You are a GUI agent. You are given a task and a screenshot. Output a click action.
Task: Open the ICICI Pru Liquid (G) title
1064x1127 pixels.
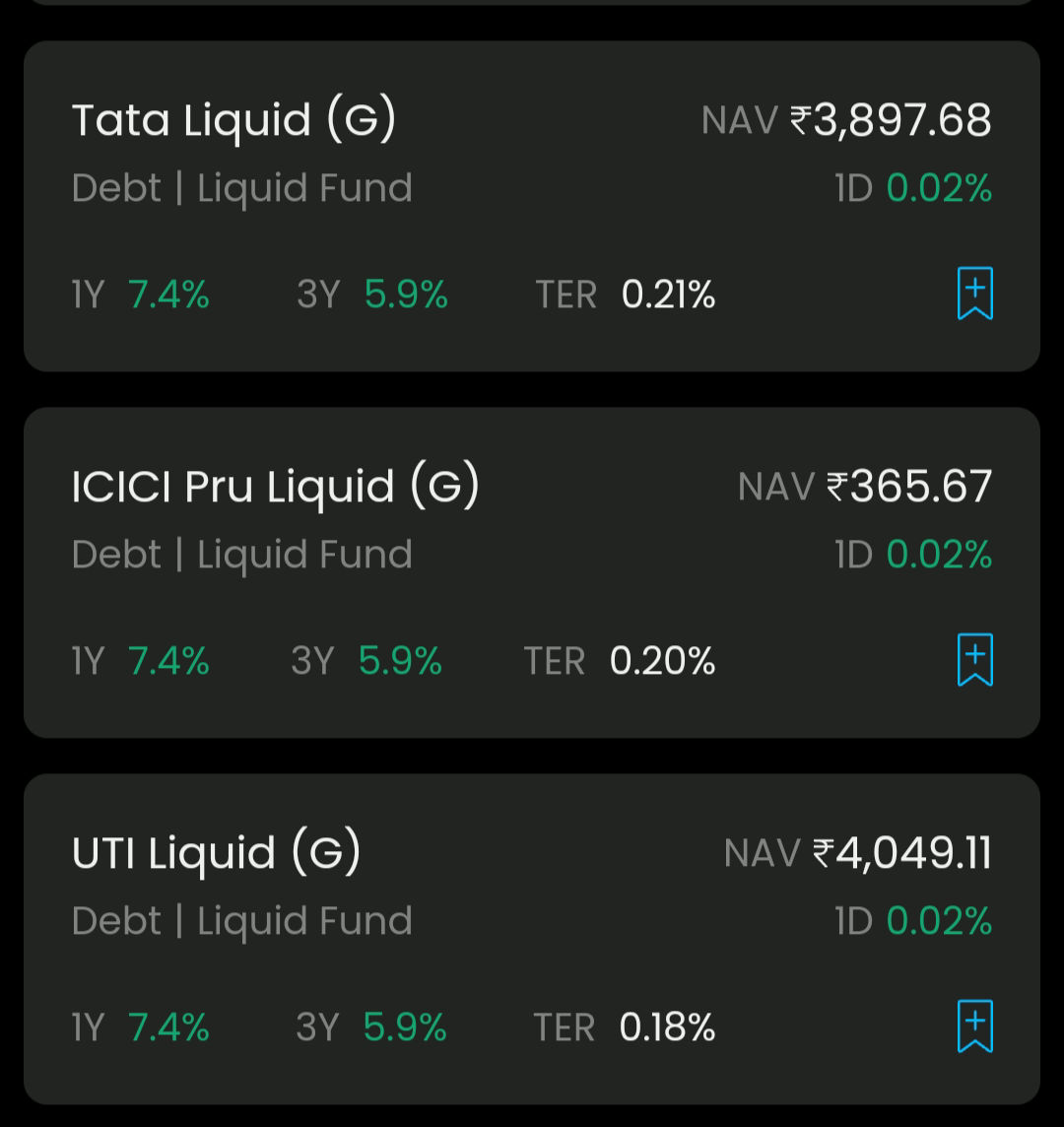[x=275, y=488]
